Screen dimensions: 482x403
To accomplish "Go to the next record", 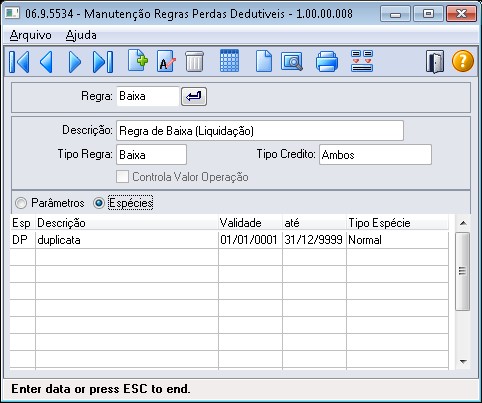I will coord(74,62).
